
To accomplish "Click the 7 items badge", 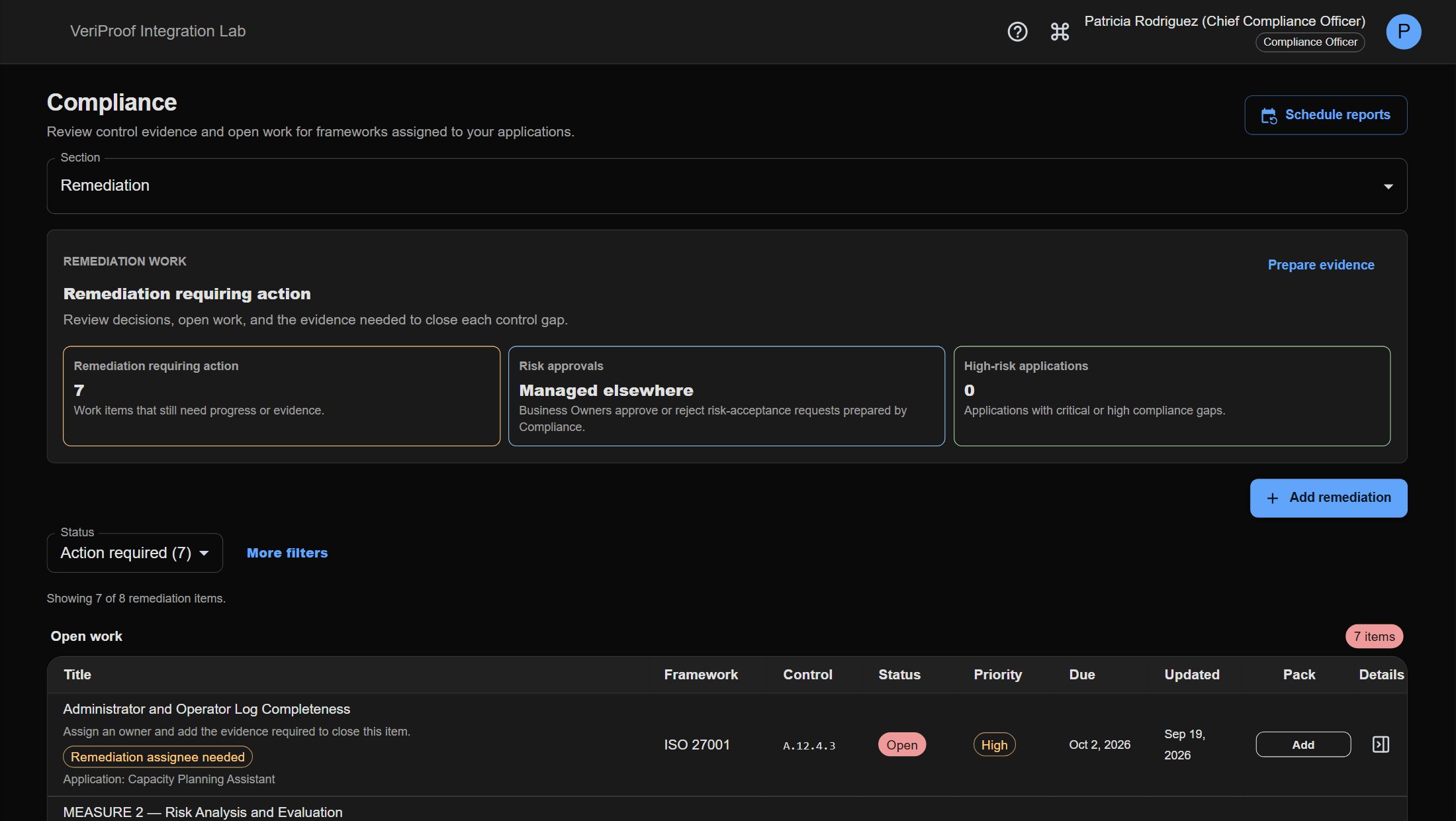I will 1374,637.
